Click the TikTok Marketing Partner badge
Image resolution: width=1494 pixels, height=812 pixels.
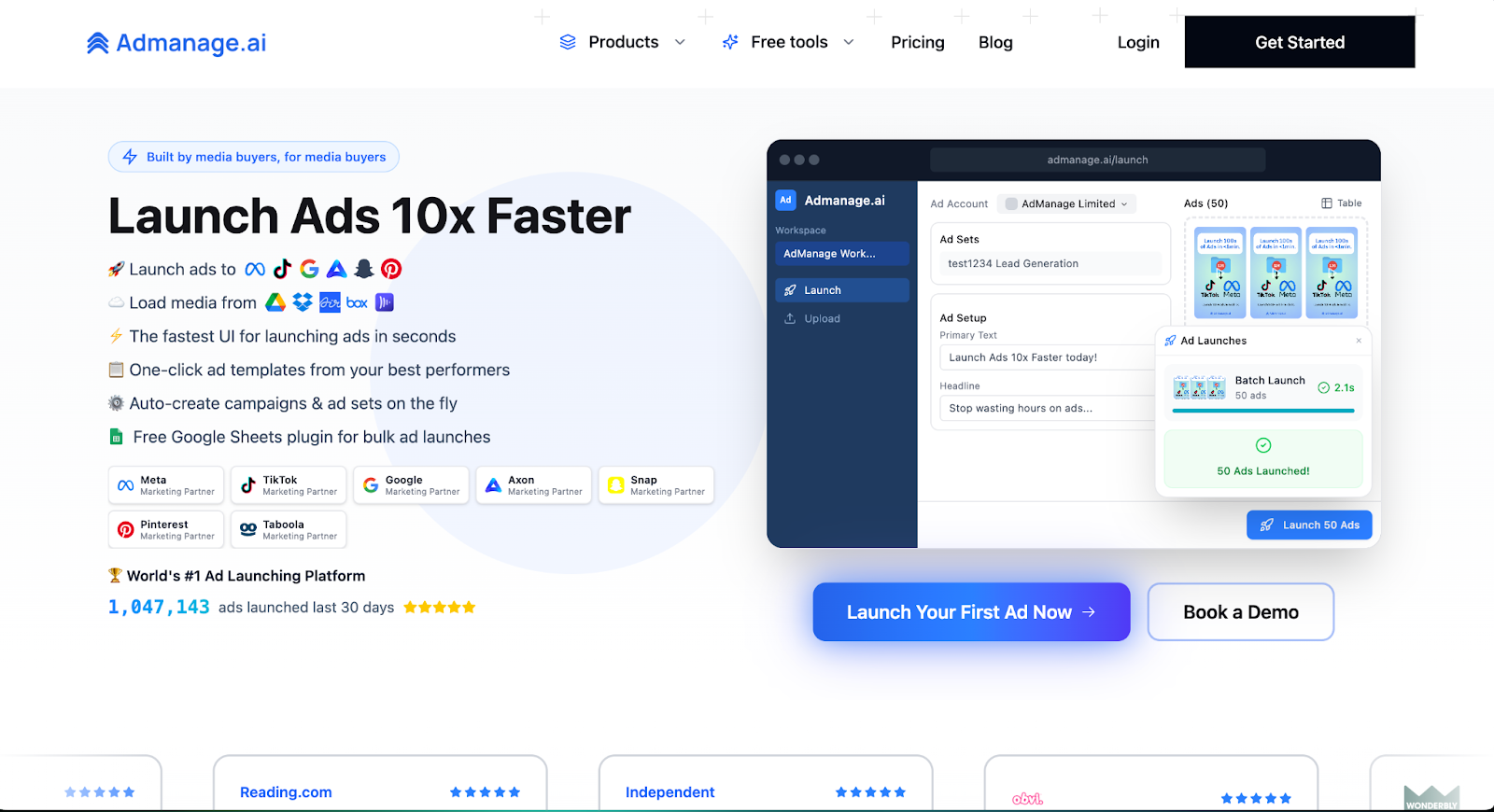[x=289, y=485]
